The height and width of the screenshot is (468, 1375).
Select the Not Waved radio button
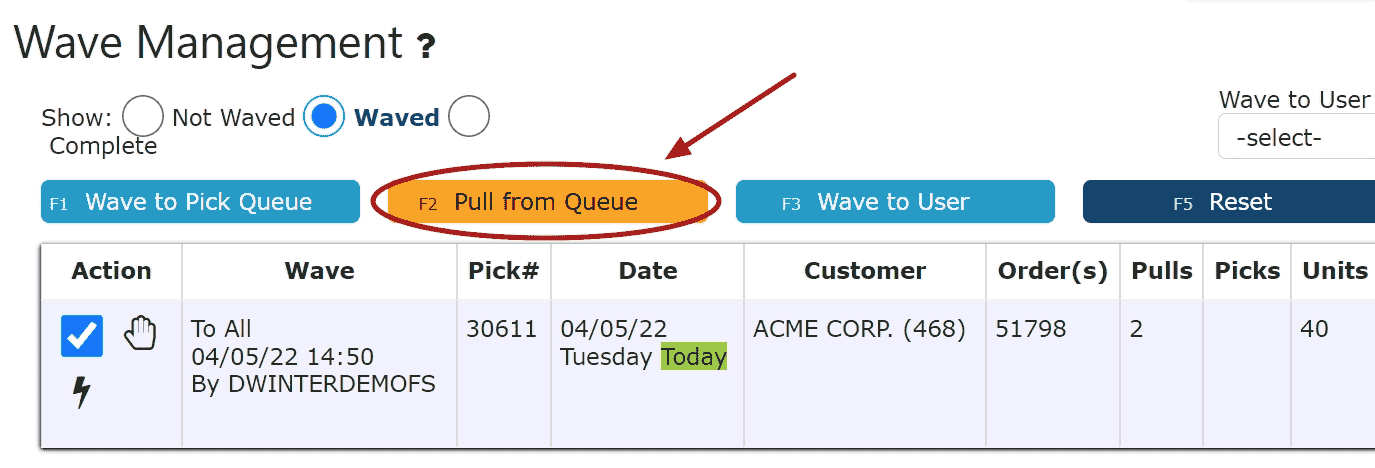tap(143, 117)
